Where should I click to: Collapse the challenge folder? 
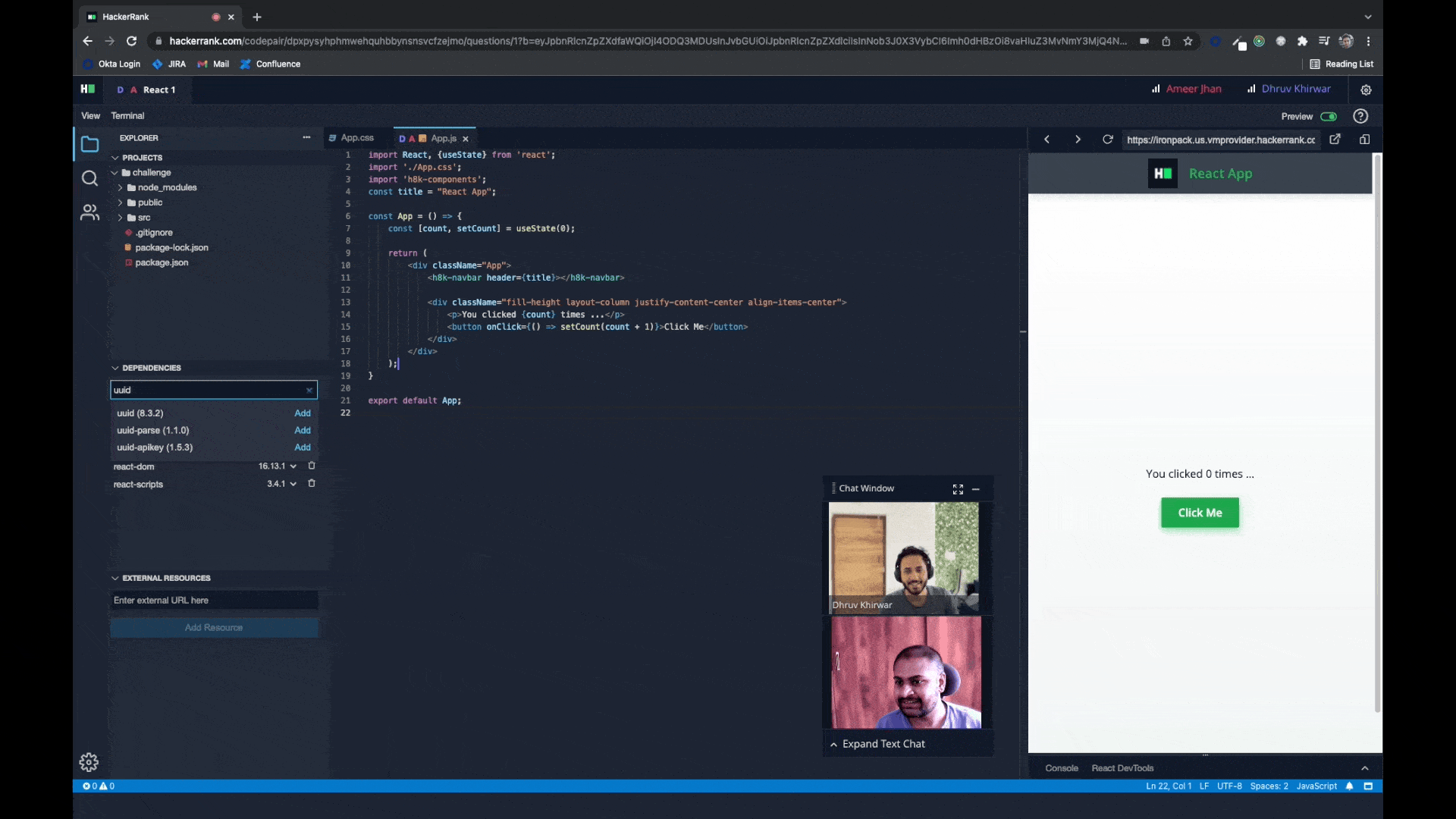tap(115, 173)
